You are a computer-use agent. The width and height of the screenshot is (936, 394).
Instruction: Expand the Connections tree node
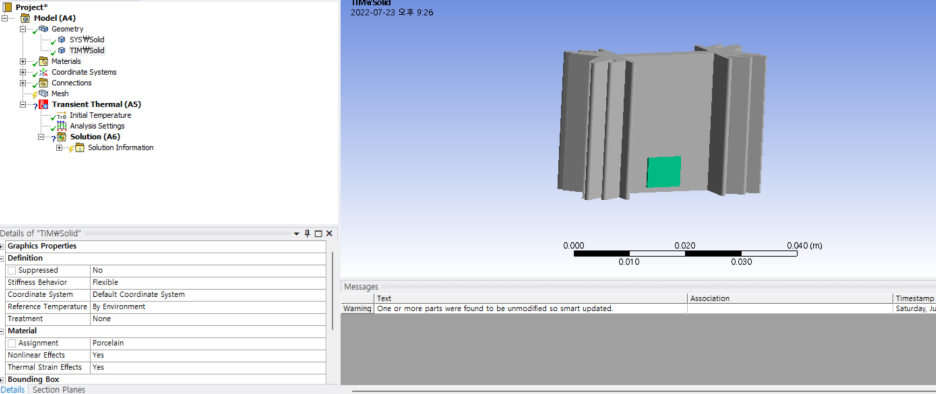[x=23, y=82]
